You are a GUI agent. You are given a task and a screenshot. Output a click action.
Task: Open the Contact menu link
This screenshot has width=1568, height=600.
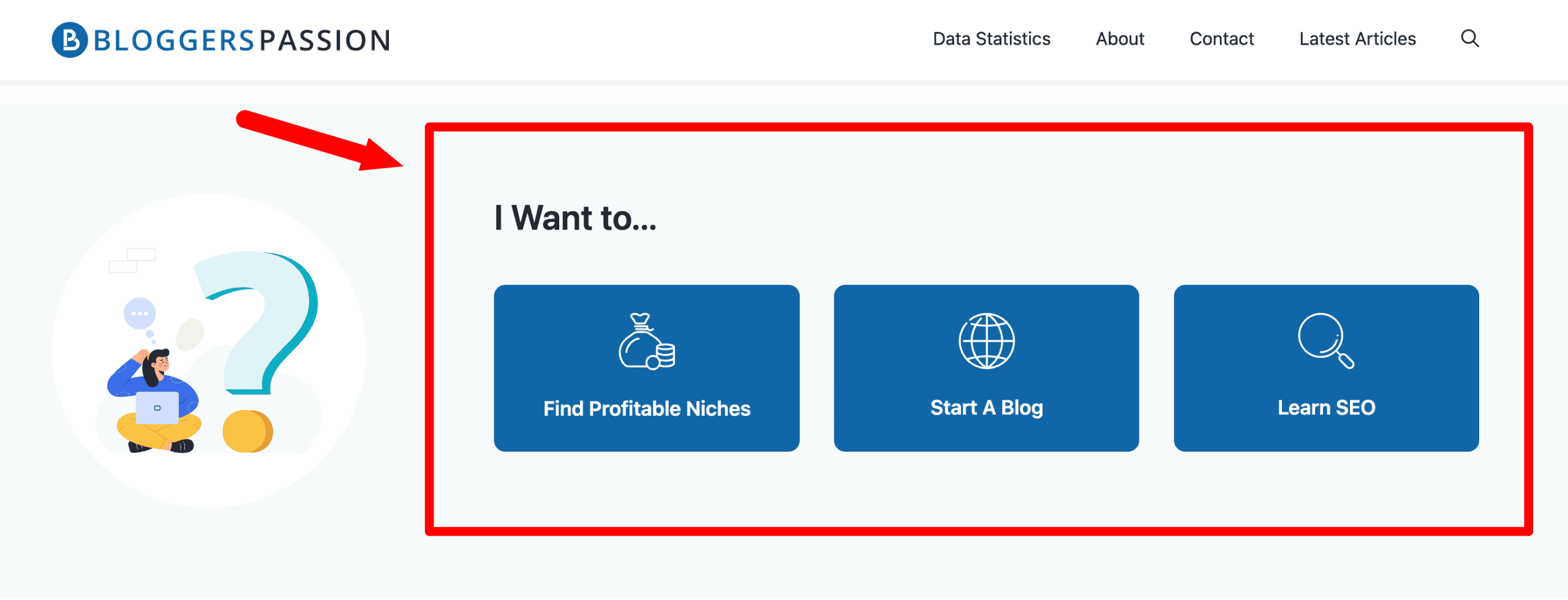pyautogui.click(x=1221, y=39)
